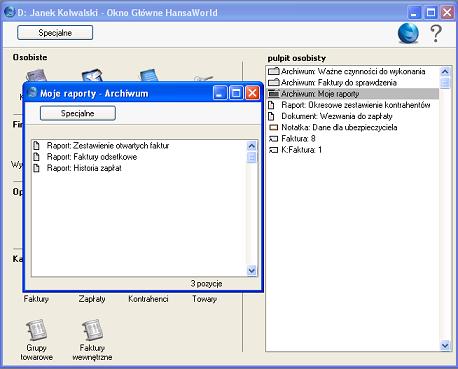Click the question mark help icon
This screenshot has width=458, height=369.
[x=436, y=33]
